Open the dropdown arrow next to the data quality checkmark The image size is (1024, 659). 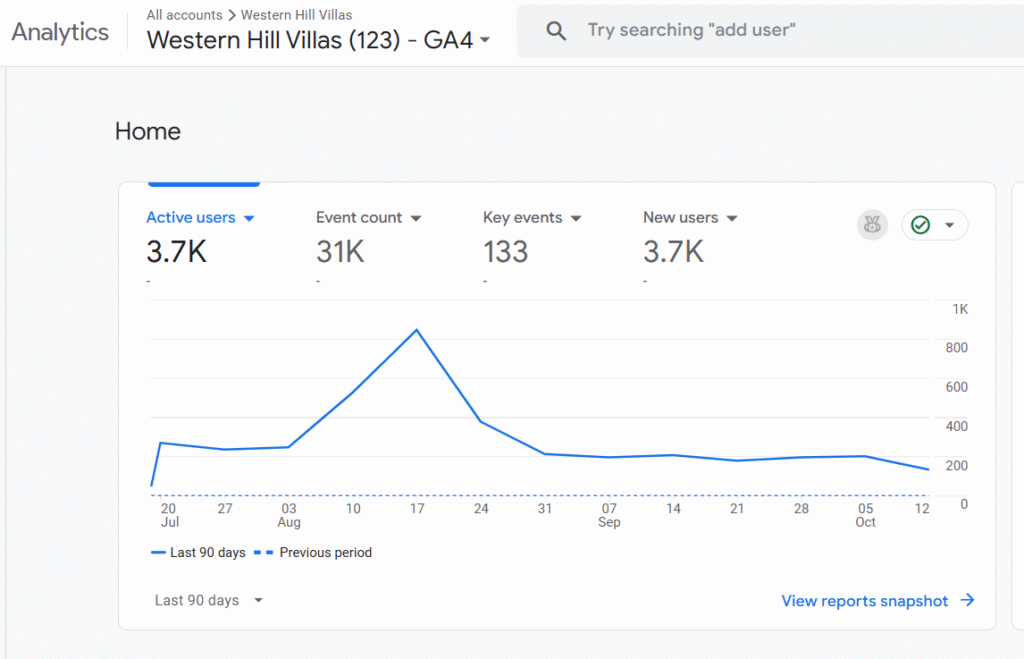coord(950,225)
